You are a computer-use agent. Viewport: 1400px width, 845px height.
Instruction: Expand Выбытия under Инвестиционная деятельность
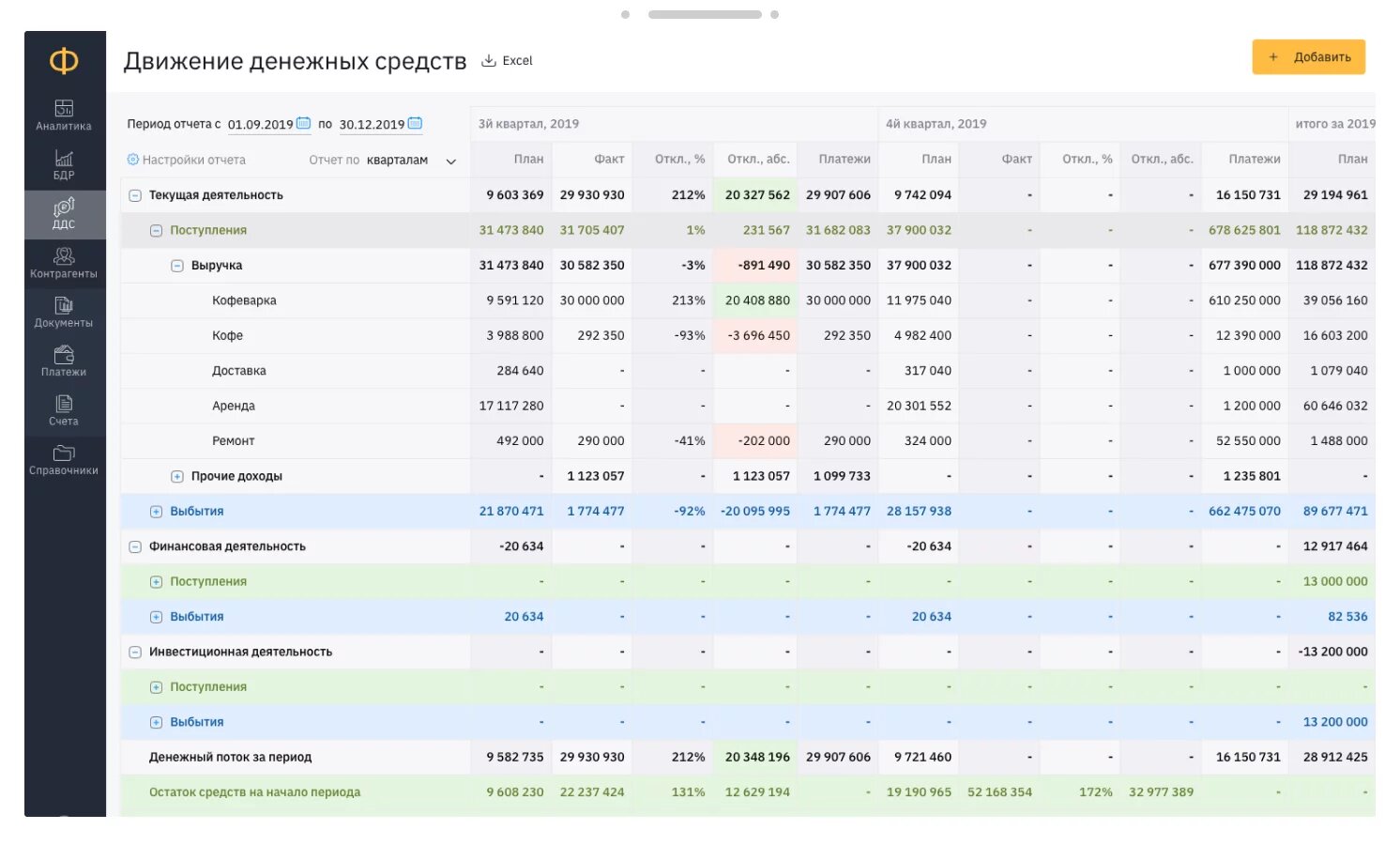pyautogui.click(x=157, y=722)
